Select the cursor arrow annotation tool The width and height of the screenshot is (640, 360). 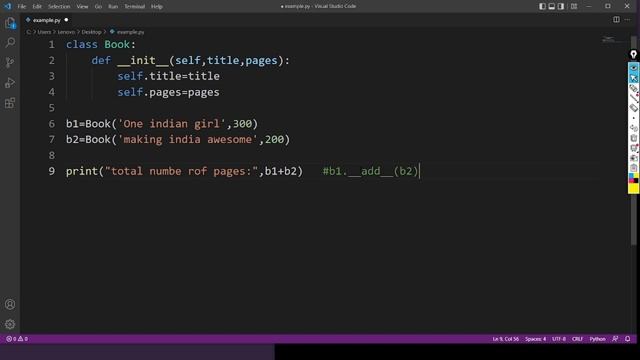[633, 78]
